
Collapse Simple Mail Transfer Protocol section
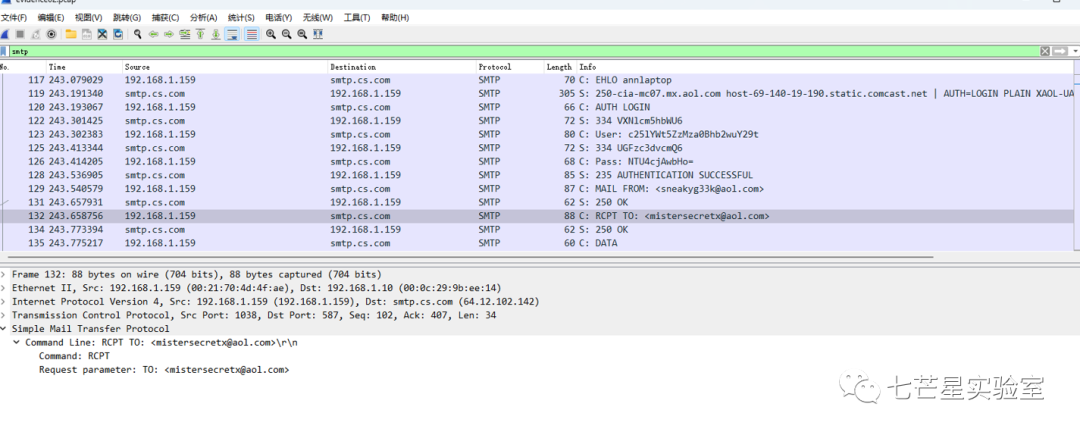(x=5, y=329)
